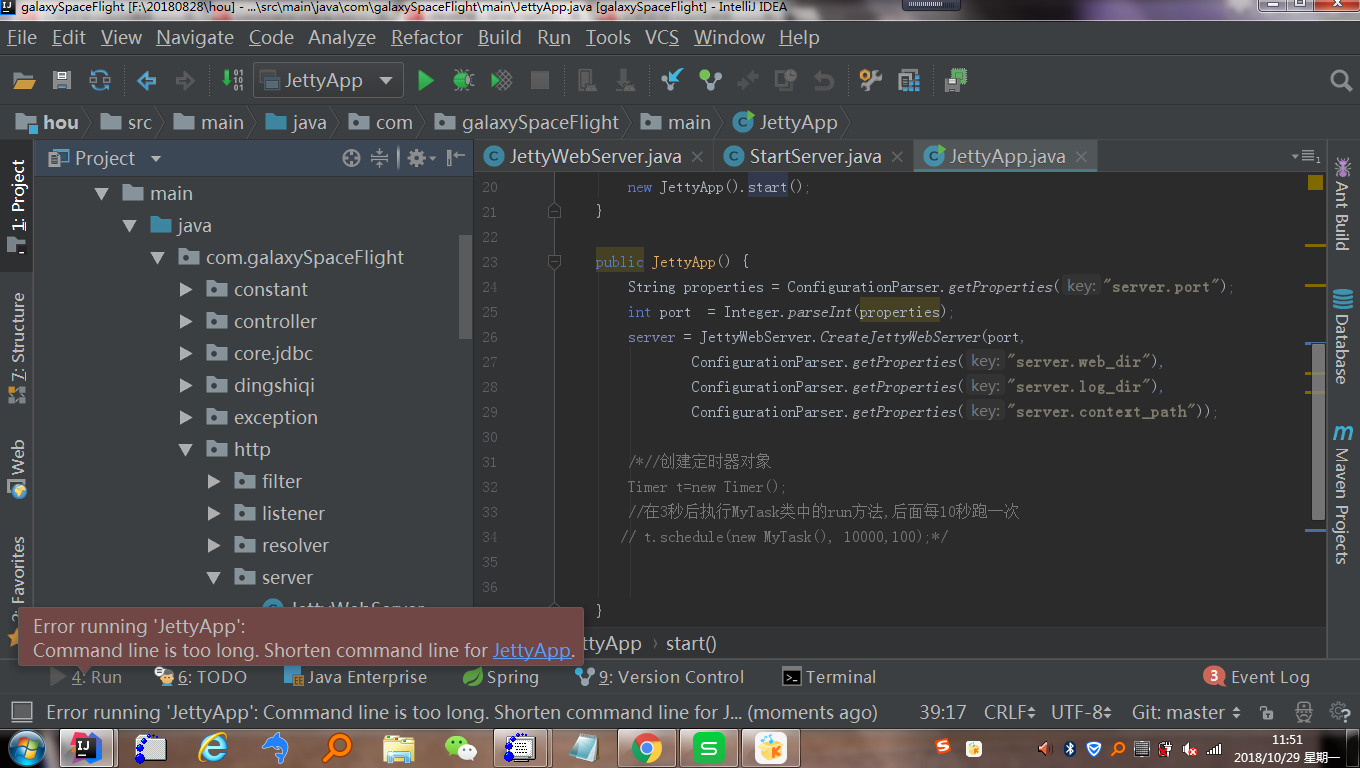Collapse the http package
The height and width of the screenshot is (768, 1360).
(x=185, y=449)
